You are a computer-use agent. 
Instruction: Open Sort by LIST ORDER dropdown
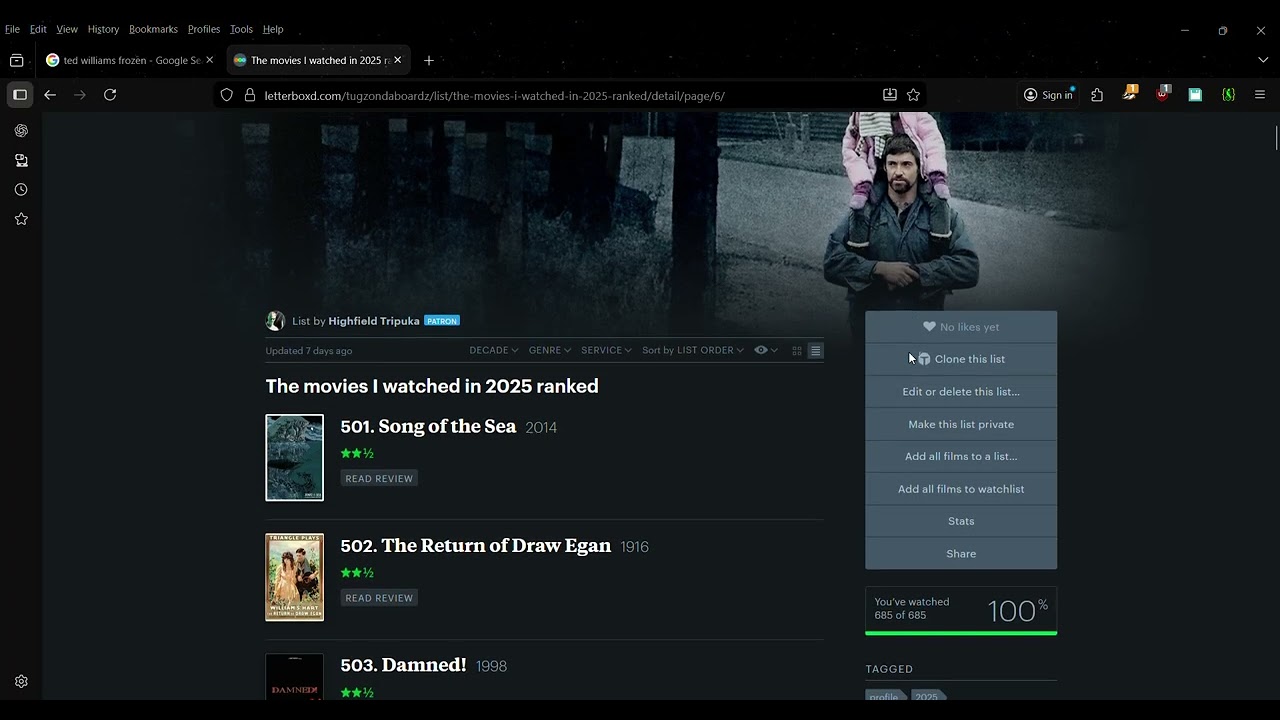(x=693, y=350)
